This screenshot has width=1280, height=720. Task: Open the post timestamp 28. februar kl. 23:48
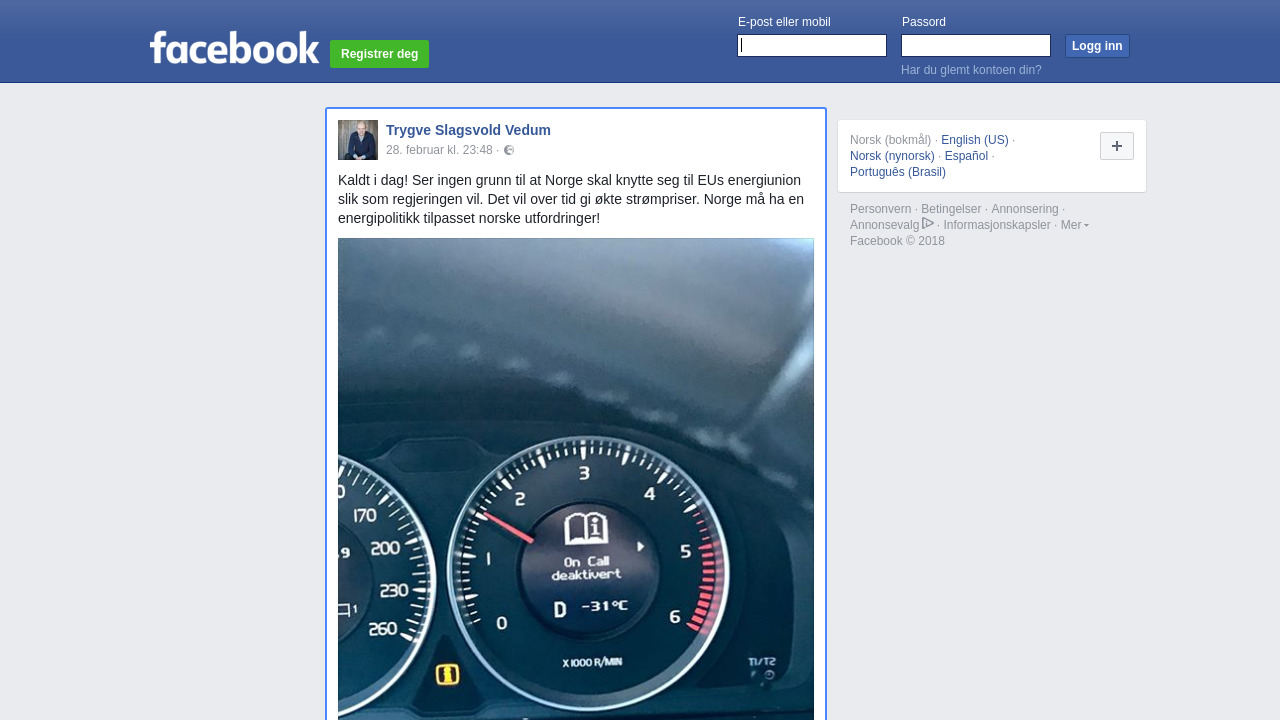click(439, 150)
